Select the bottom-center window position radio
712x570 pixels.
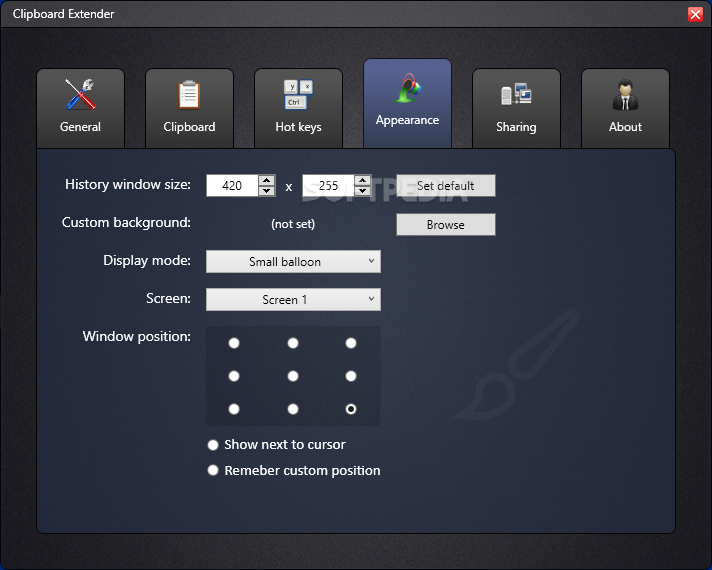[x=293, y=409]
